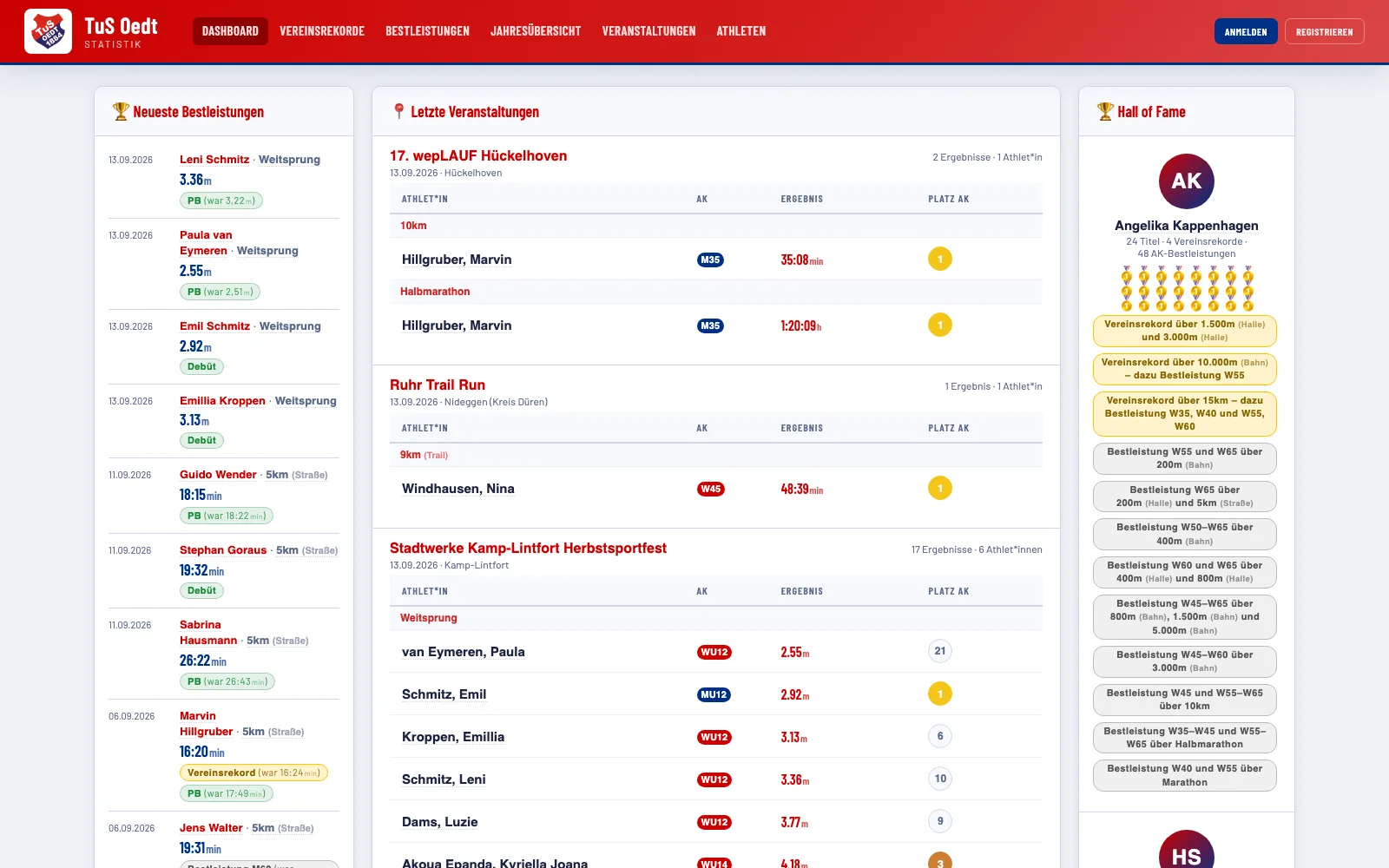Click the trophy icon beside Hall of Fame
This screenshot has width=1389, height=868.
[1105, 112]
